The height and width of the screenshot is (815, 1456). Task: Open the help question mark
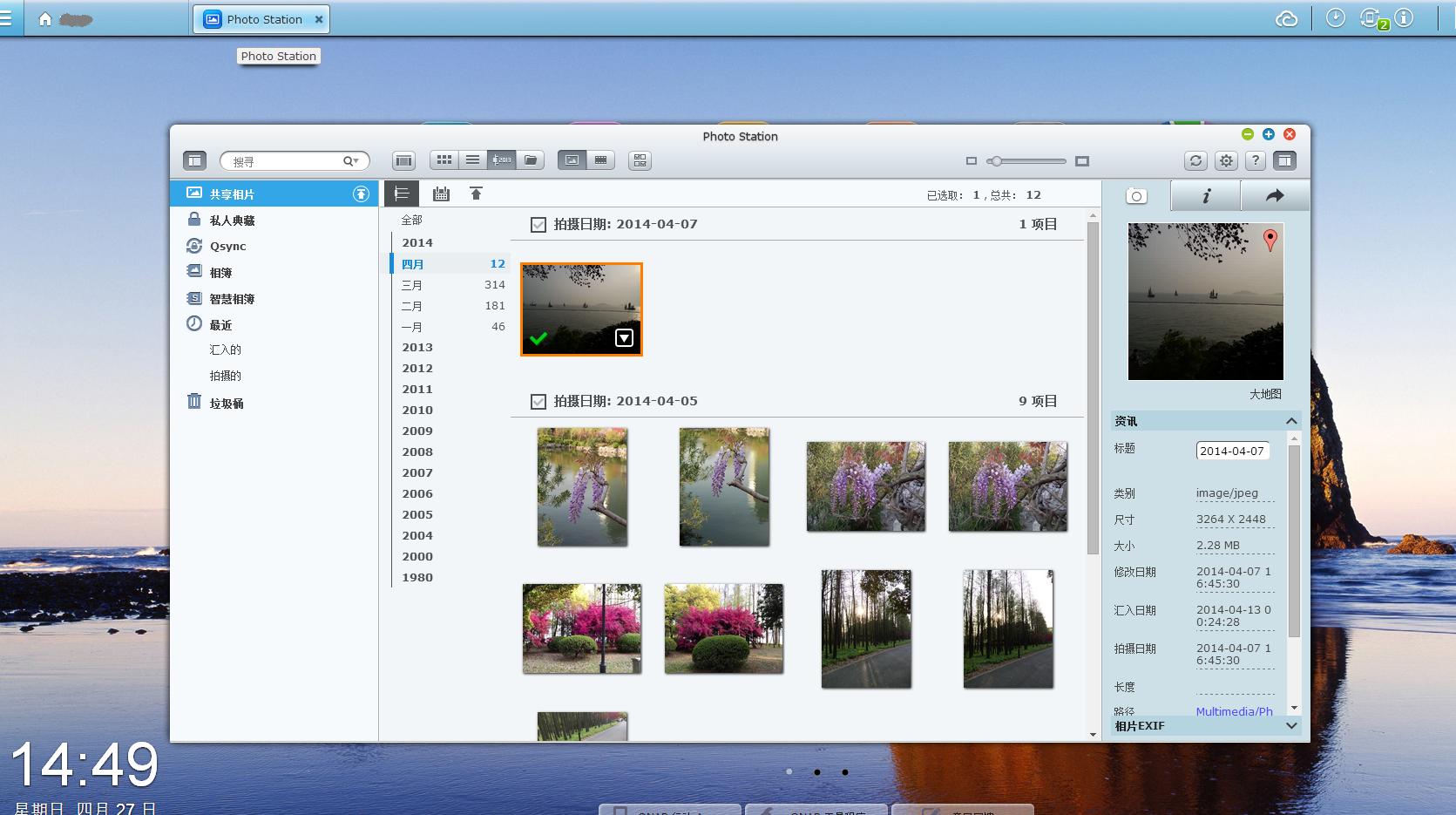1255,160
